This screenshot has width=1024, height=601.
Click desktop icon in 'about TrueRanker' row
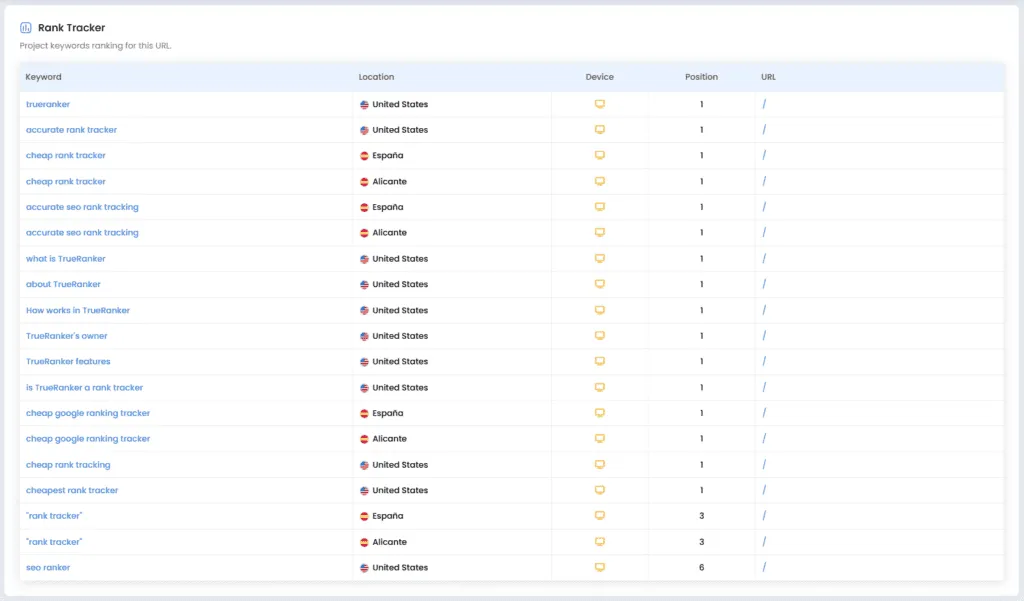[x=600, y=284]
